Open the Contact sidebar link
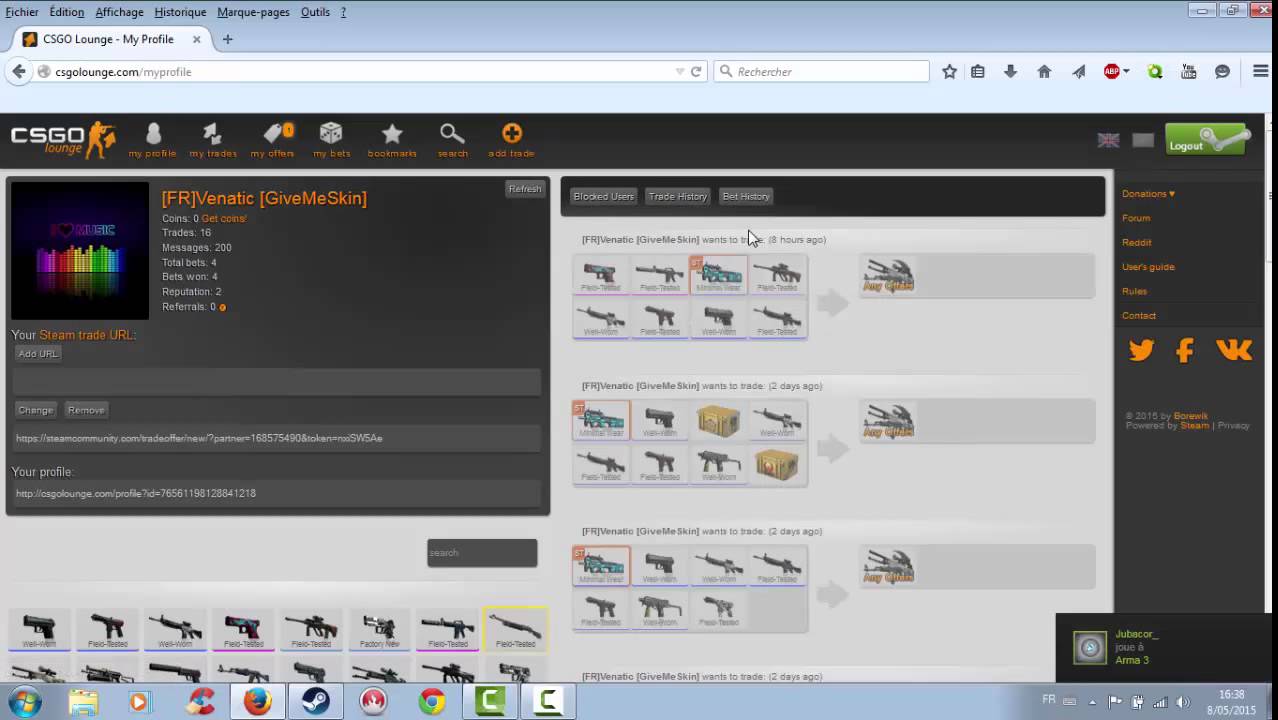This screenshot has height=720, width=1278. click(1139, 315)
